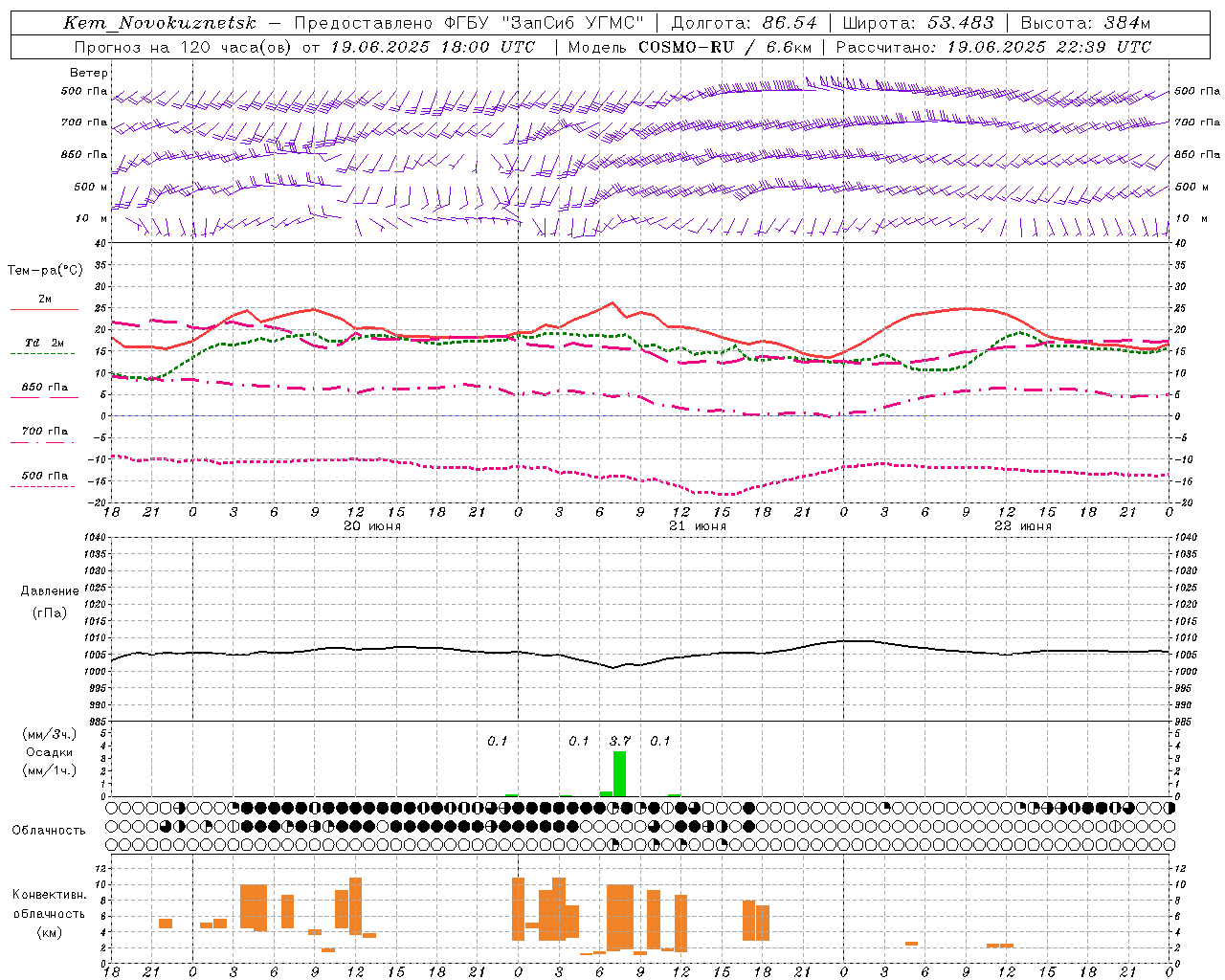Select the 'Прогноз на 120 часа(ов)' forecast text
1225x980 pixels.
184,47
